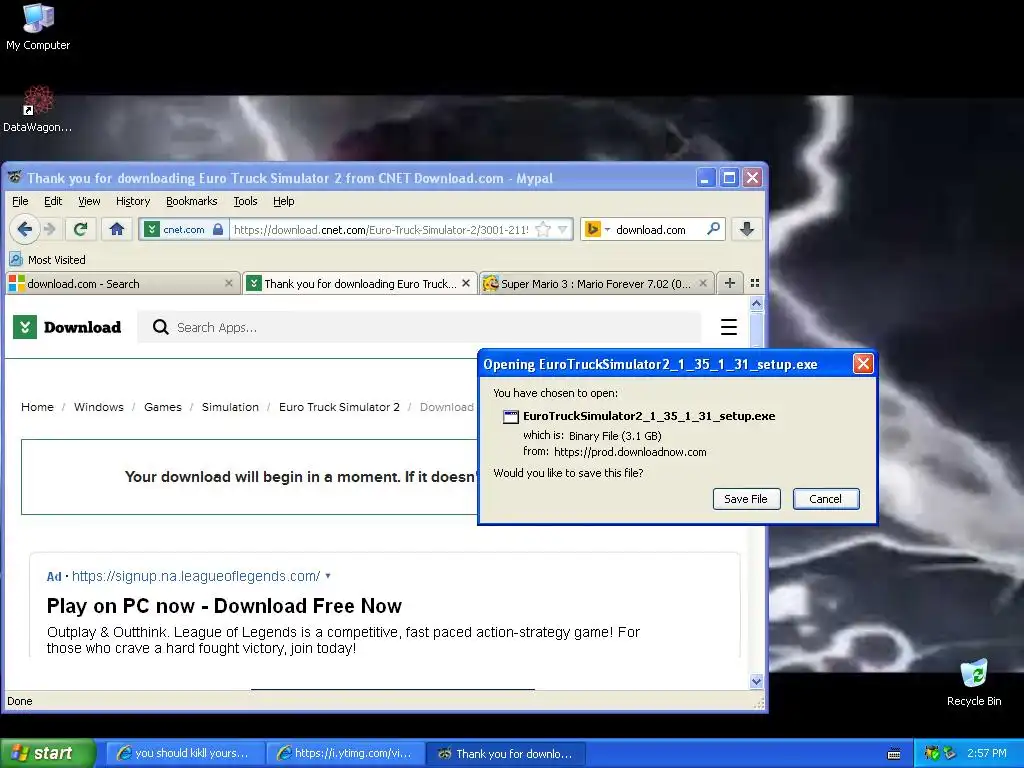
Task: Close the Super Mario 3 tab
Action: point(703,283)
